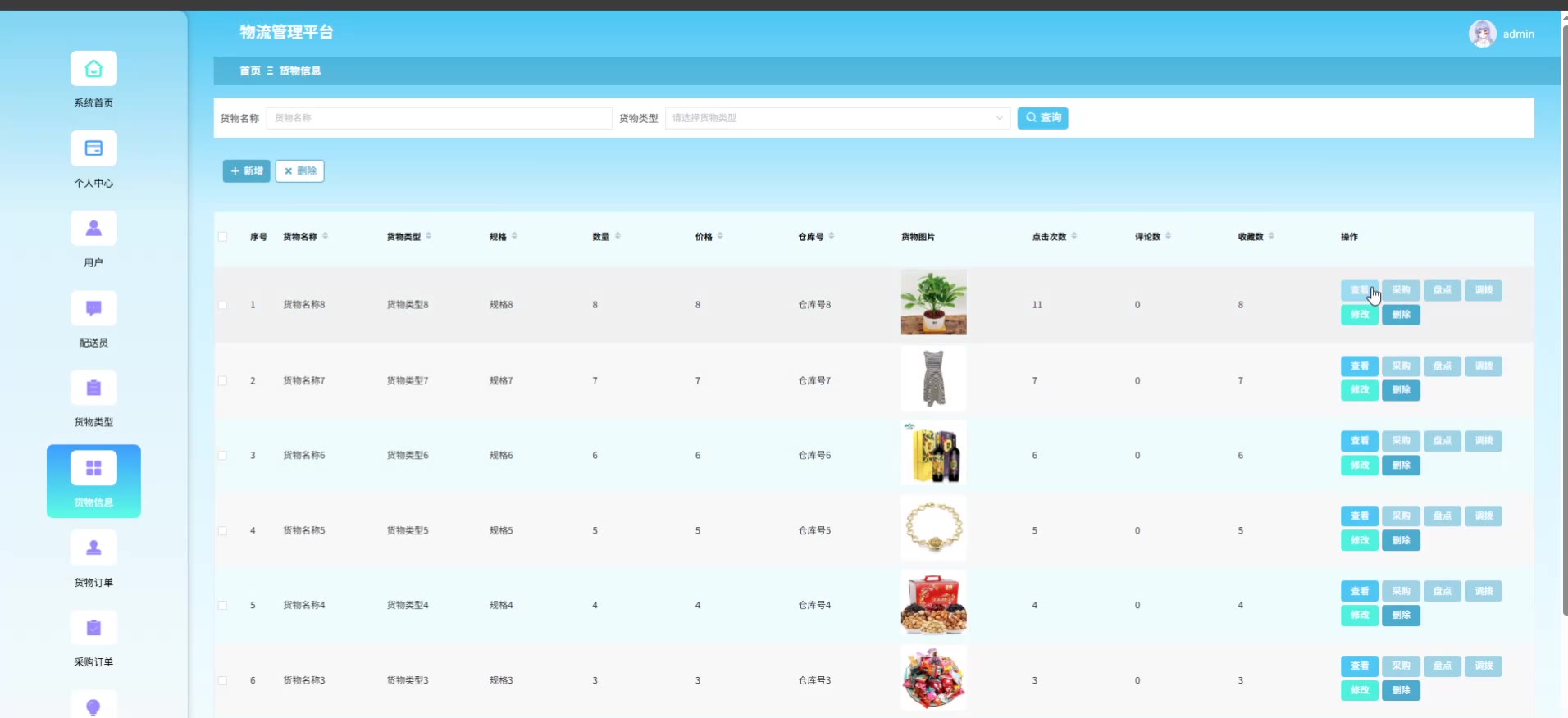Check the row checkbox for 货物名称5
This screenshot has height=718, width=1568.
pyautogui.click(x=222, y=531)
